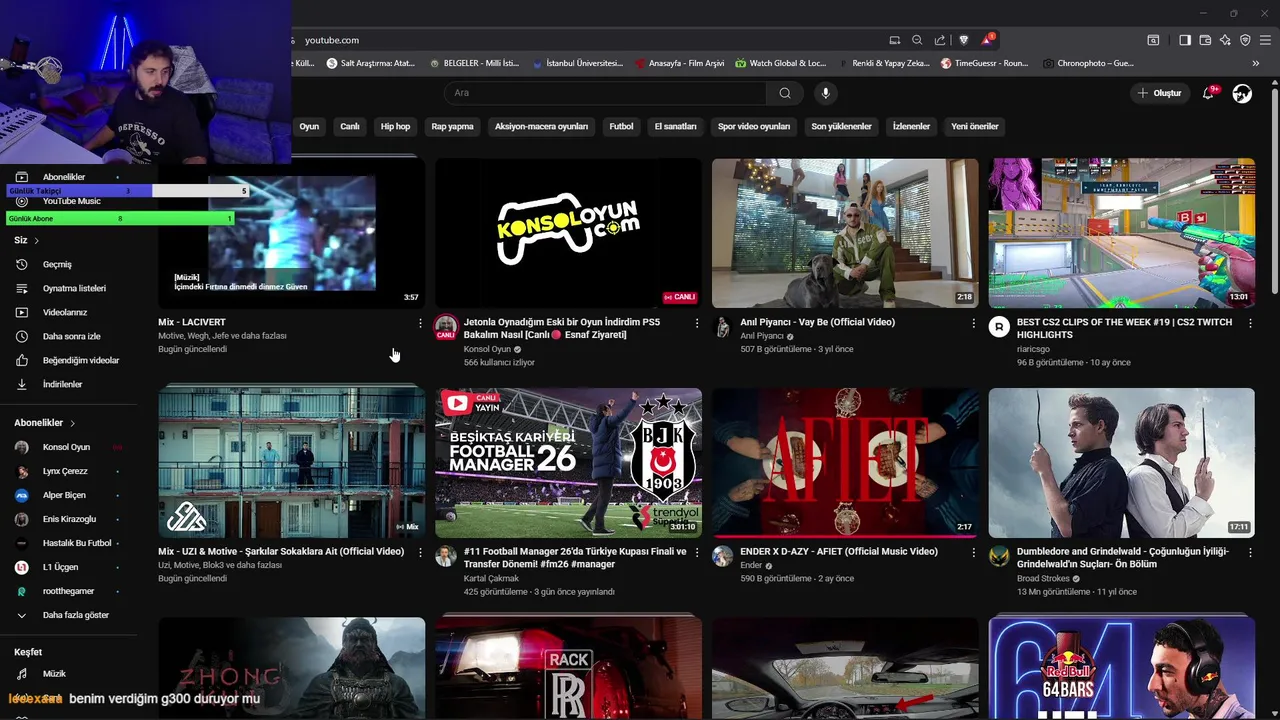Image resolution: width=1280 pixels, height=720 pixels.
Task: Select the Futbol filter chip
Action: (622, 127)
